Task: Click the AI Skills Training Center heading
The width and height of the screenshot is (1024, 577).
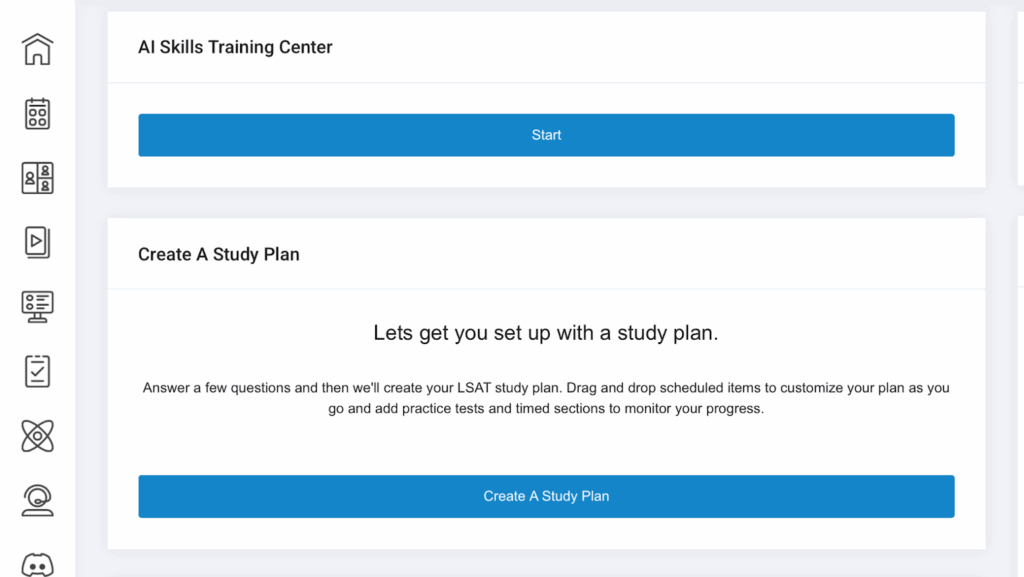Action: pyautogui.click(x=235, y=47)
